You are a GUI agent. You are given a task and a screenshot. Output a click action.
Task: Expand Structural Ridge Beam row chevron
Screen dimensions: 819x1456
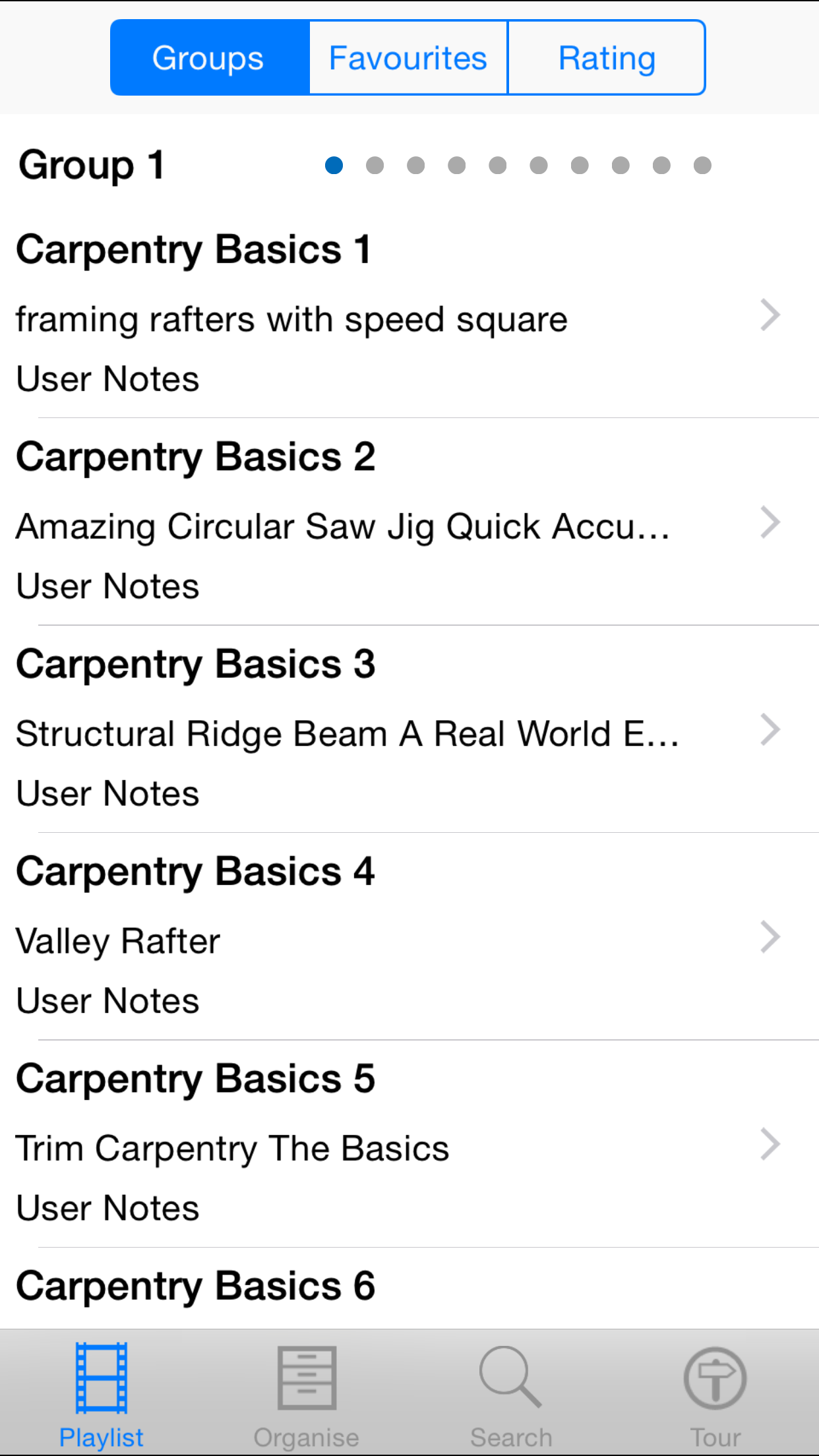pos(770,730)
